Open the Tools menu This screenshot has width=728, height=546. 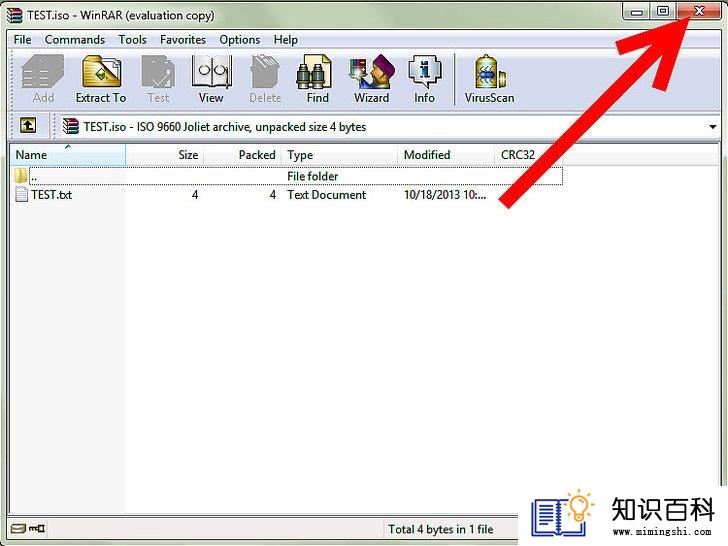(132, 40)
